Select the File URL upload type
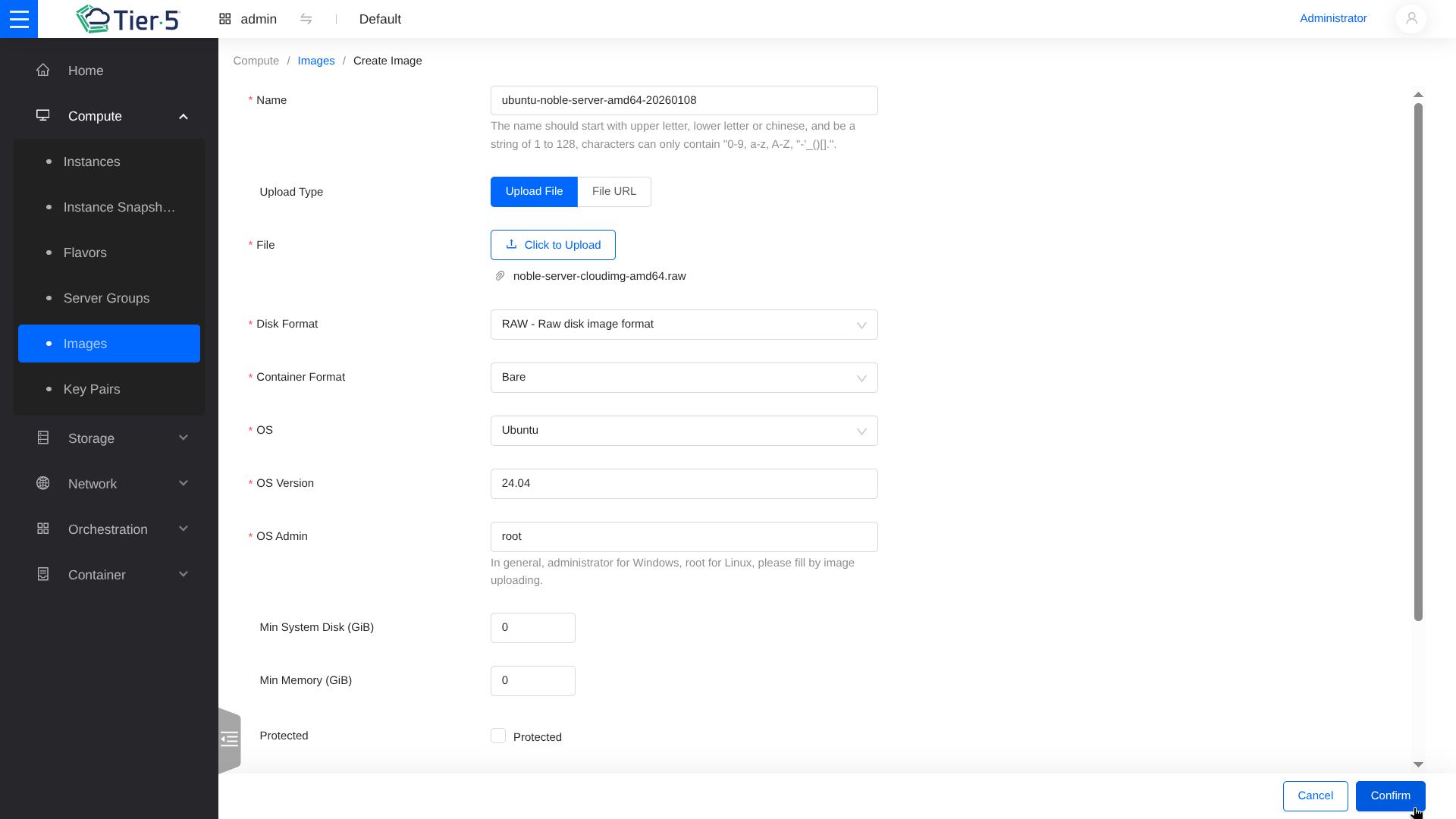Screen dimensions: 1456x819 pos(613,192)
